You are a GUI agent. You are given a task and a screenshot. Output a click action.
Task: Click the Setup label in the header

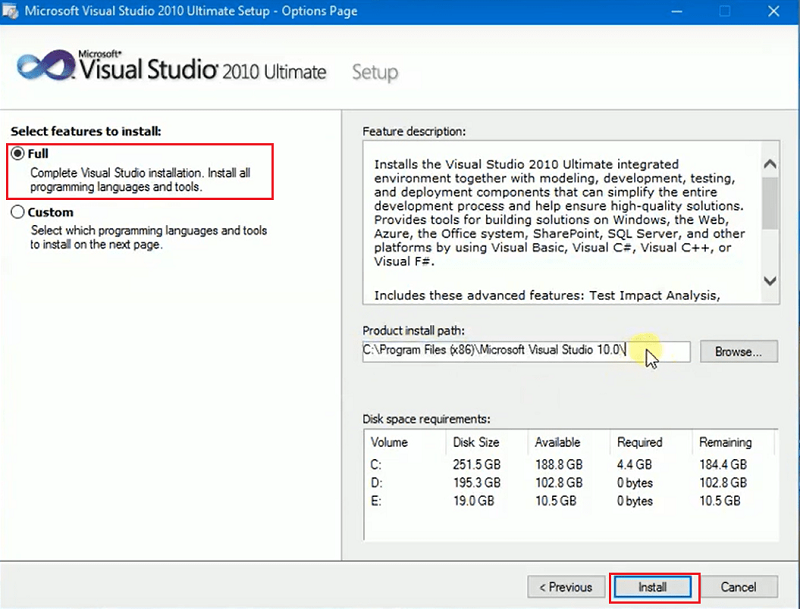[x=375, y=72]
